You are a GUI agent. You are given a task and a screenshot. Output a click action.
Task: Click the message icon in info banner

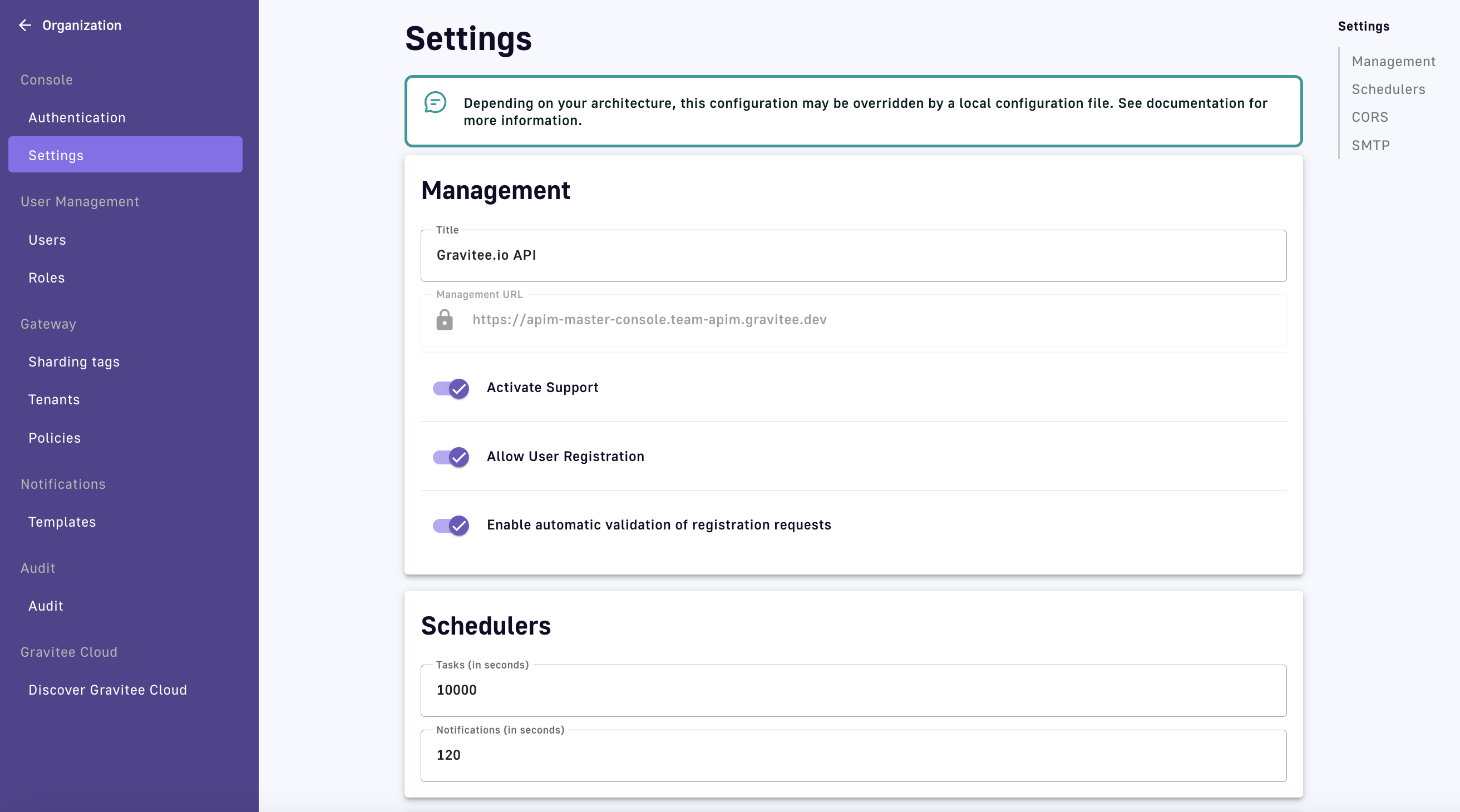tap(435, 103)
